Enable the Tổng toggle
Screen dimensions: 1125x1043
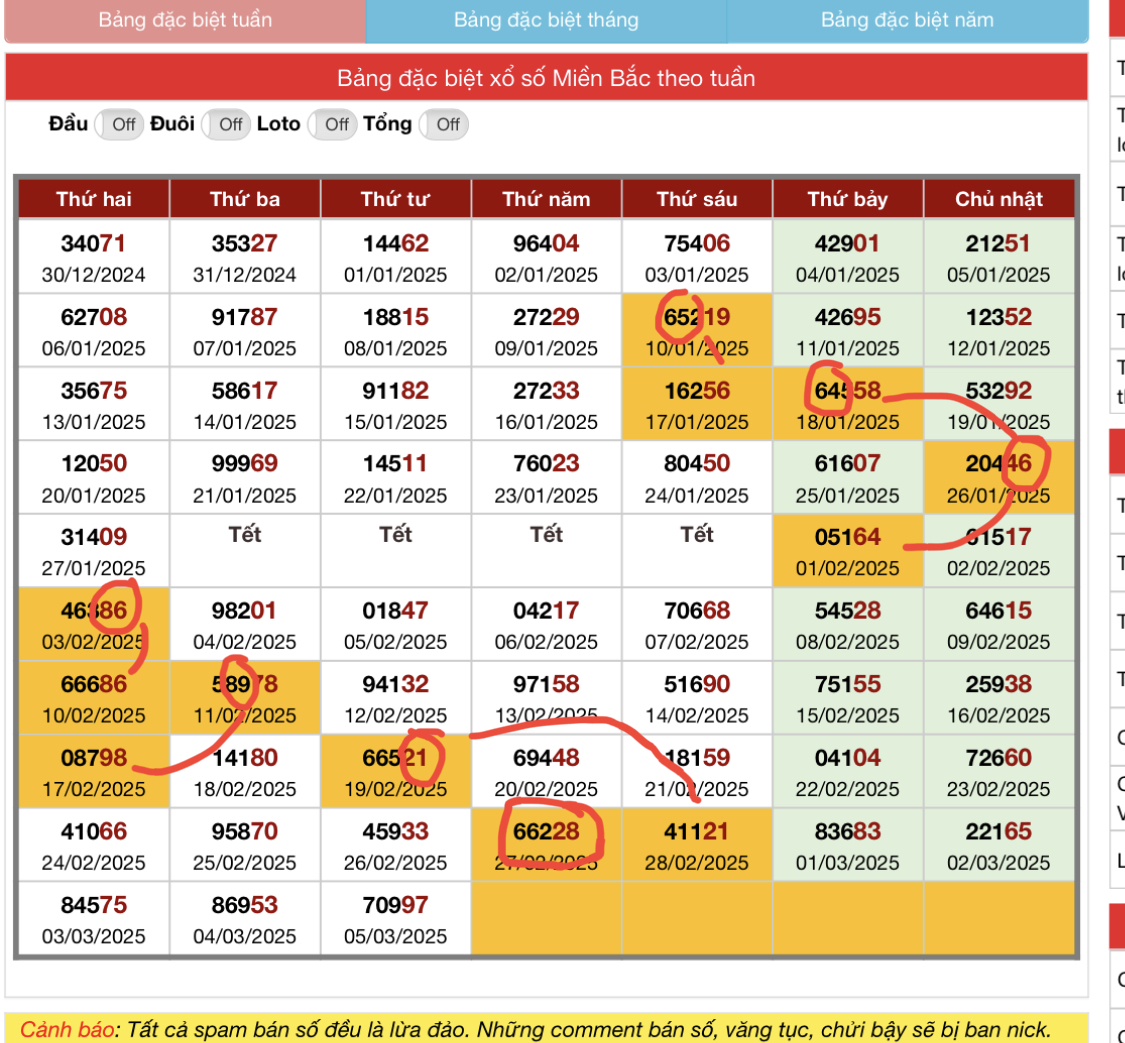tap(445, 125)
